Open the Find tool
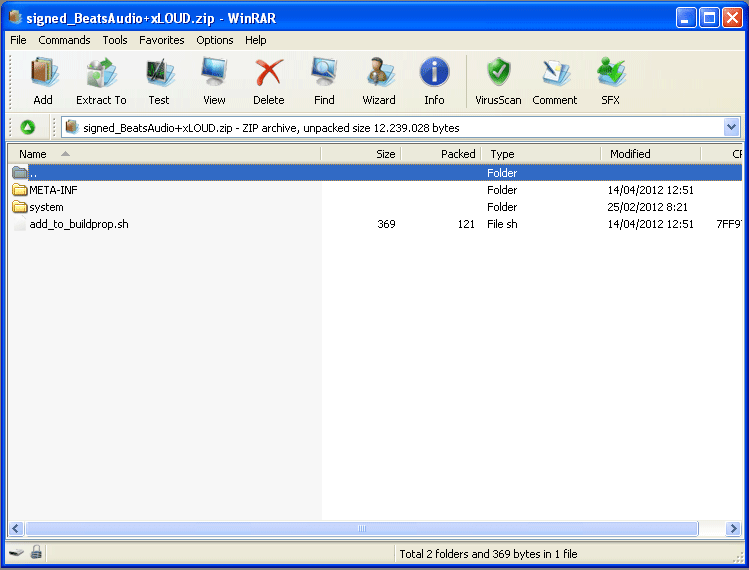The width and height of the screenshot is (749, 570). pyautogui.click(x=324, y=72)
